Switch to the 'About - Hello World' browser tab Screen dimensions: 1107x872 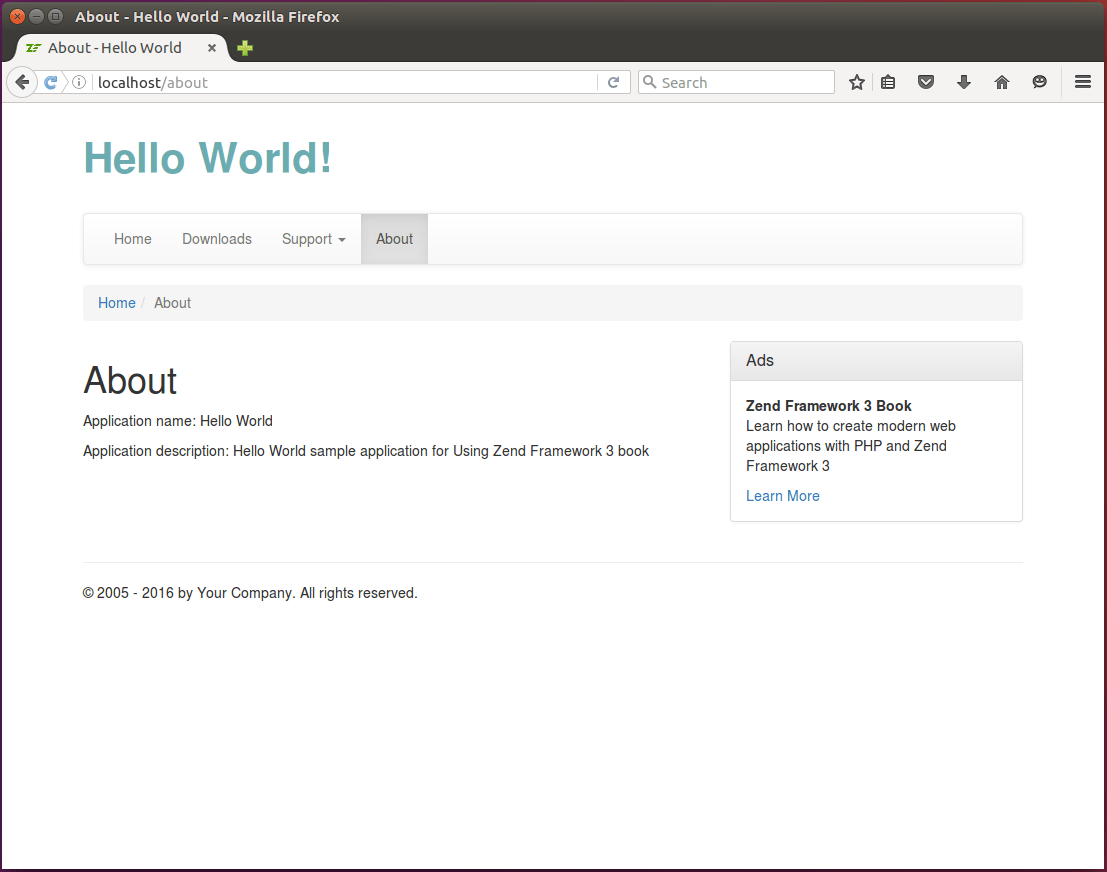(115, 47)
